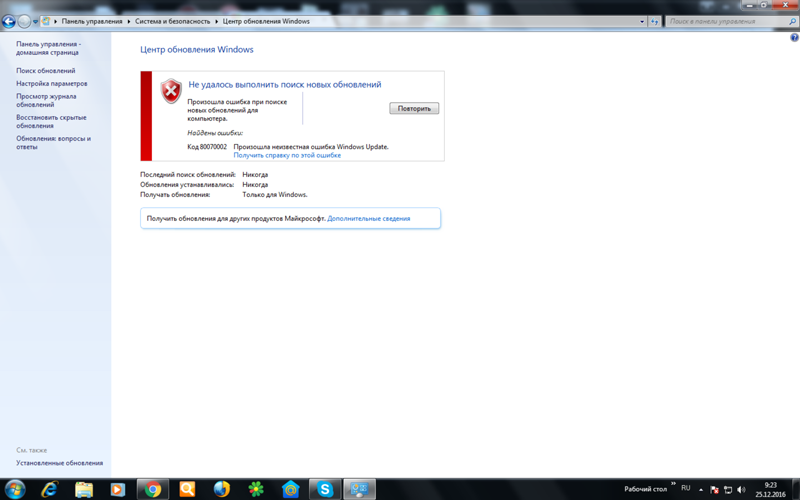
Task: Open the address bar history dropdown
Action: point(642,21)
